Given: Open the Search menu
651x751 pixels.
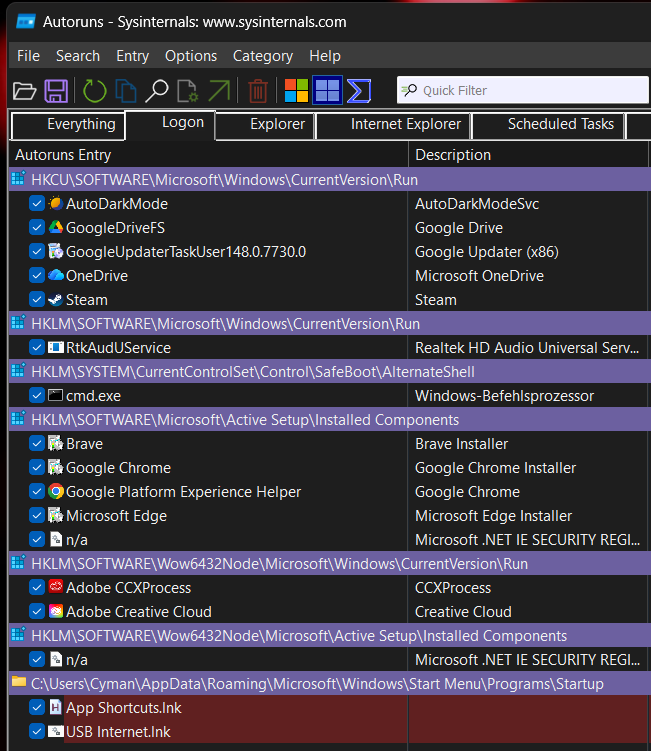Looking at the screenshot, I should point(78,56).
